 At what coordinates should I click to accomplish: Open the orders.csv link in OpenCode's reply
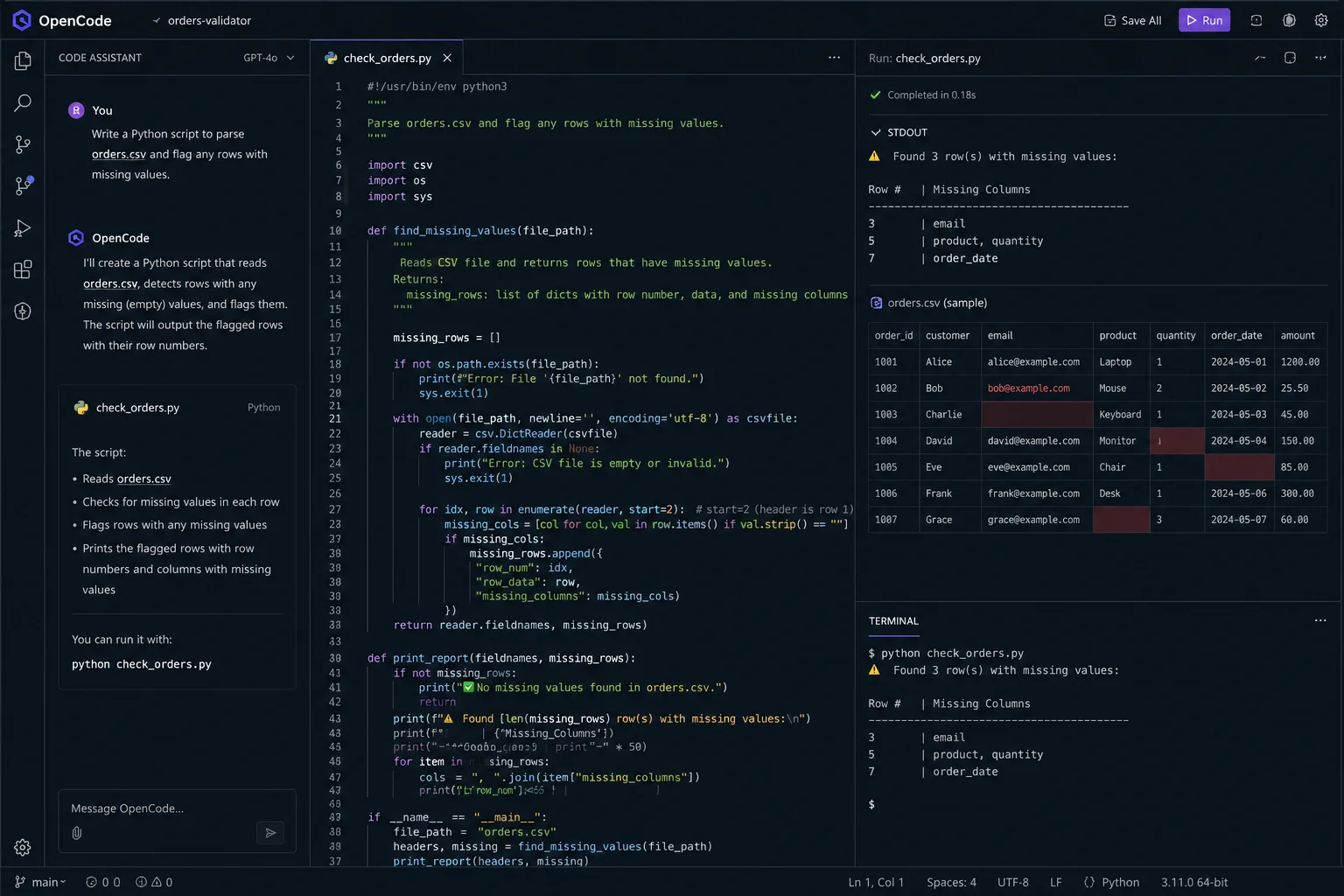110,283
